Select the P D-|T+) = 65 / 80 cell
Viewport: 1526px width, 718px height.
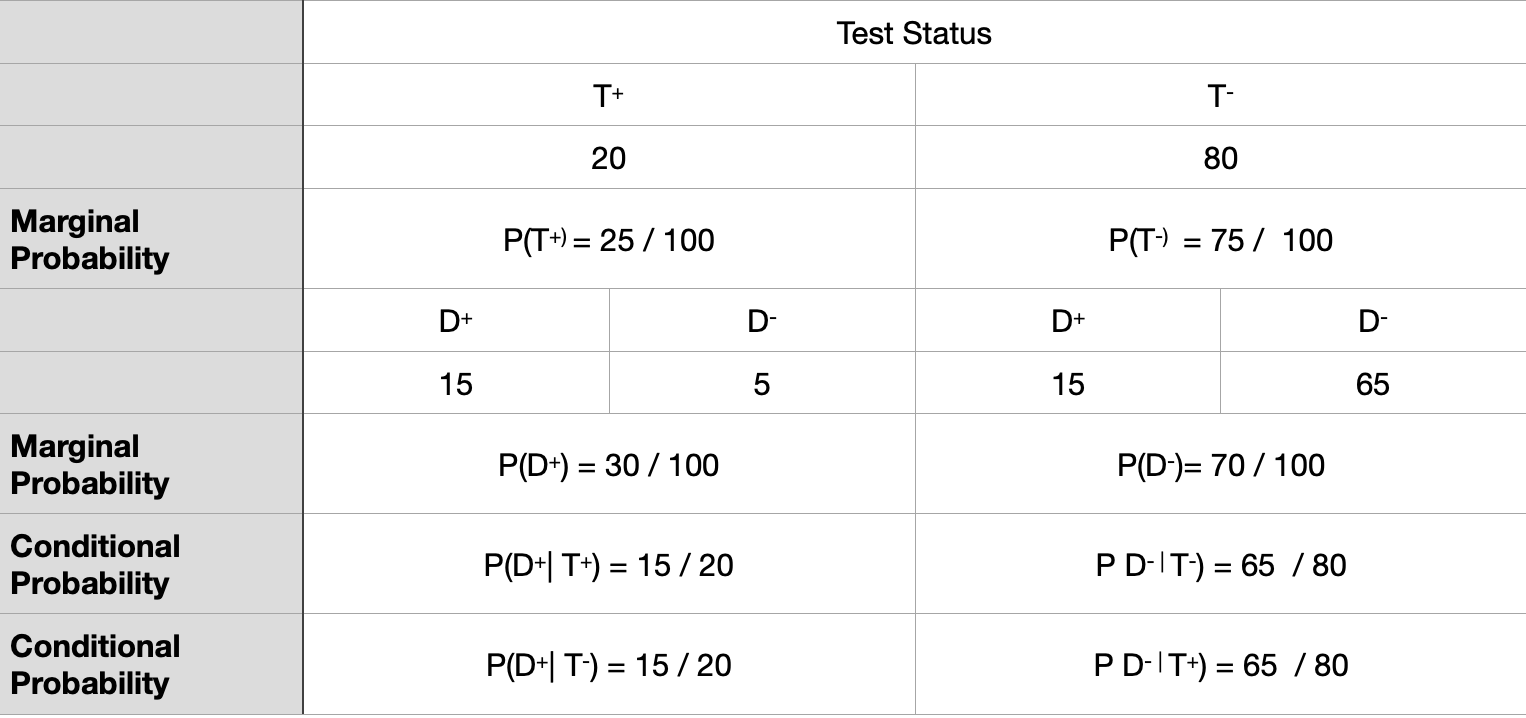[x=1220, y=665]
